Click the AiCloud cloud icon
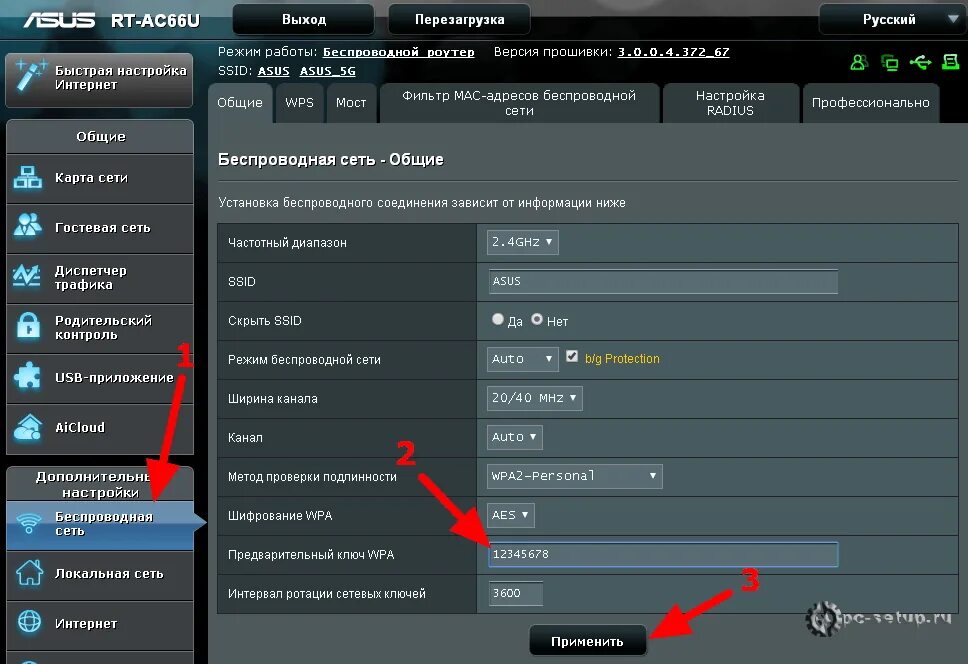Image resolution: width=968 pixels, height=664 pixels. click(28, 427)
